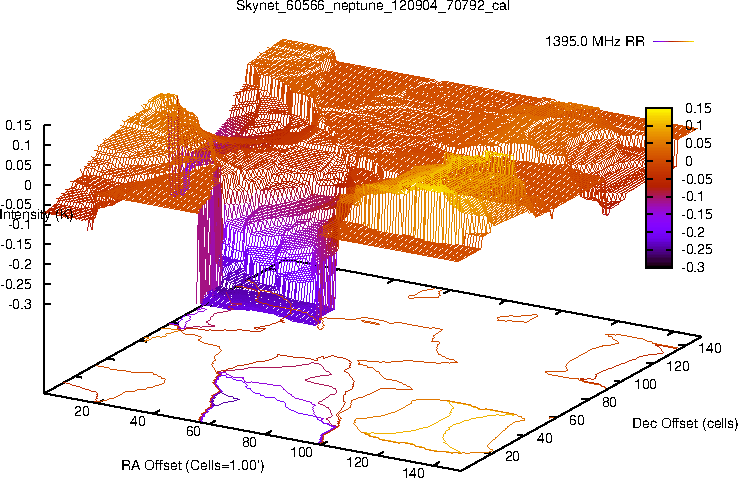Image resolution: width=738 pixels, height=478 pixels.
Task: Select the -0.2 tick on the Intensity axis
Action: pos(20,264)
